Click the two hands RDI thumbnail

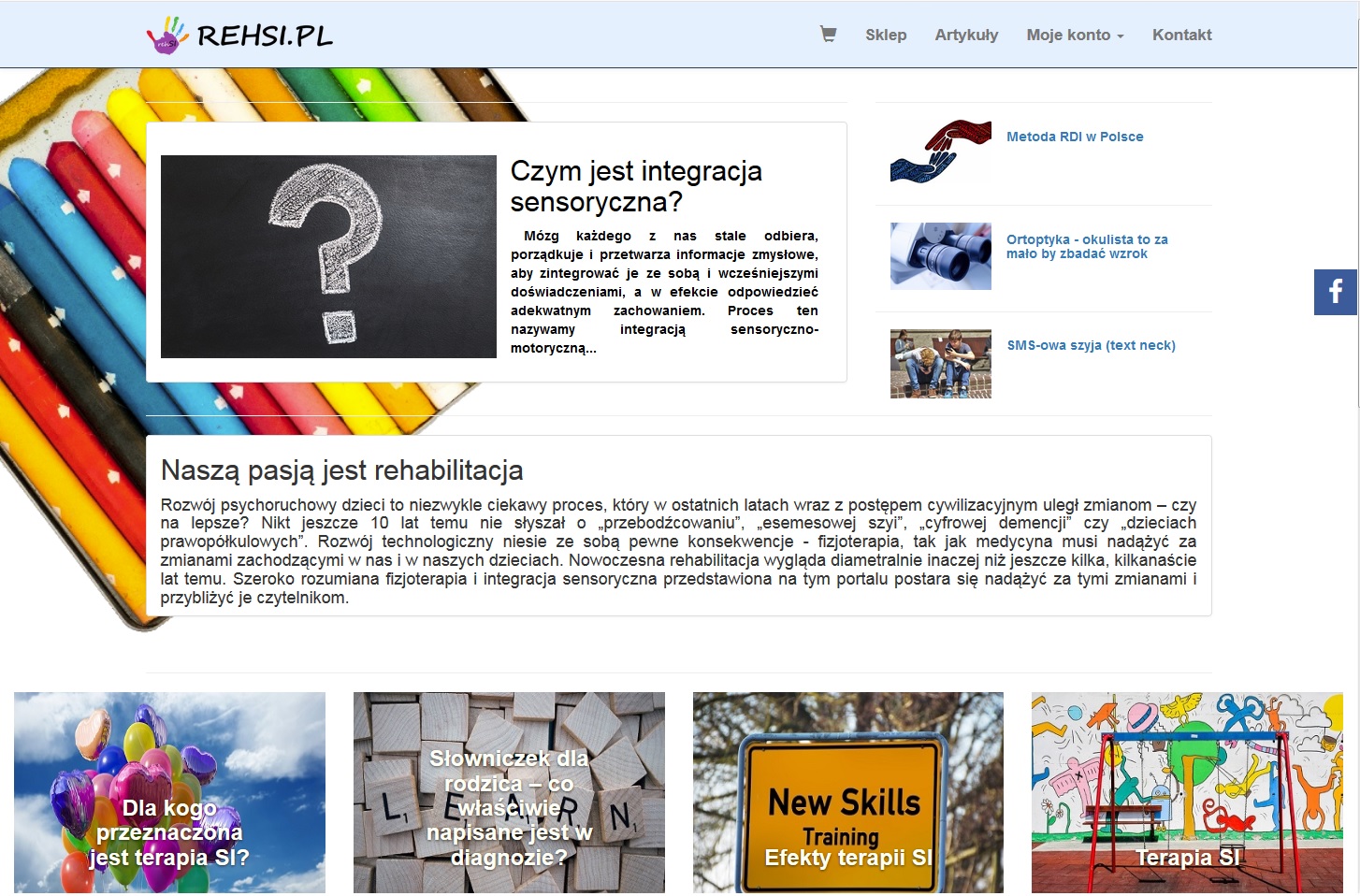point(941,152)
